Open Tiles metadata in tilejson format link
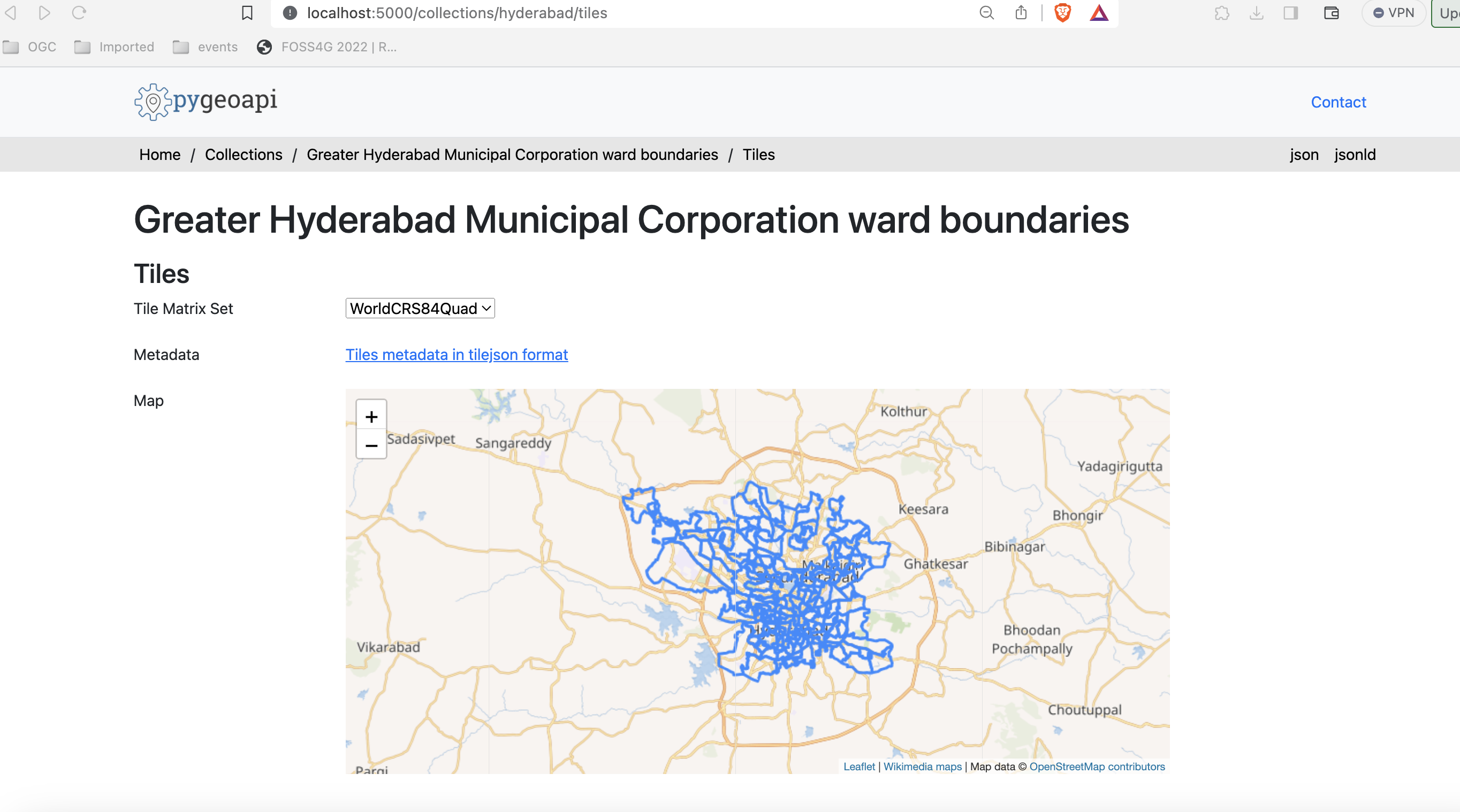1460x812 pixels. point(456,354)
